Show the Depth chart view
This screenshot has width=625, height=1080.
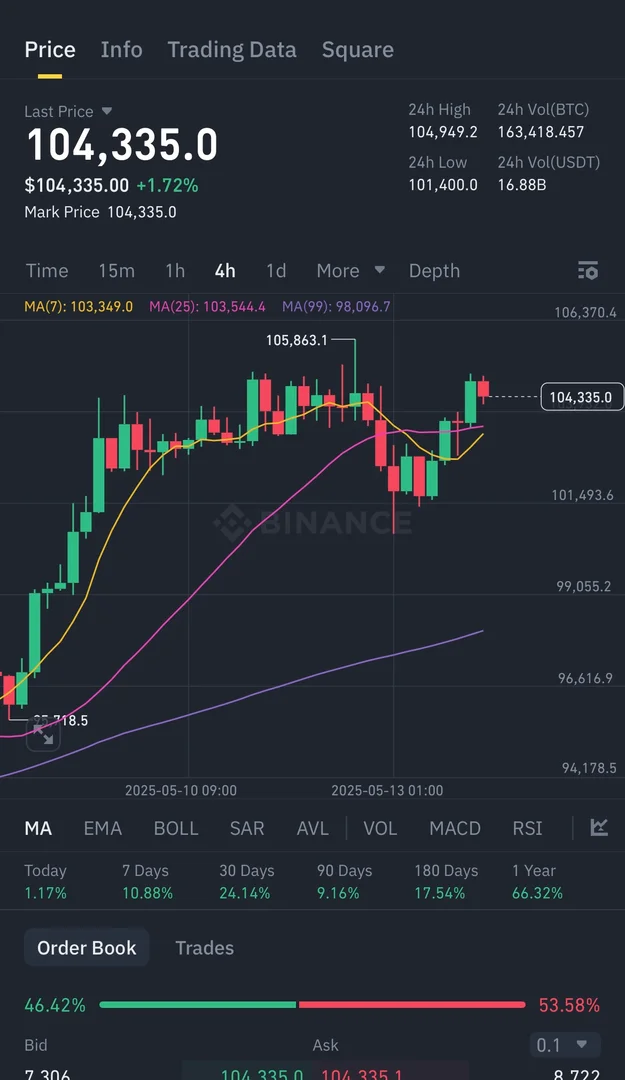(x=434, y=271)
